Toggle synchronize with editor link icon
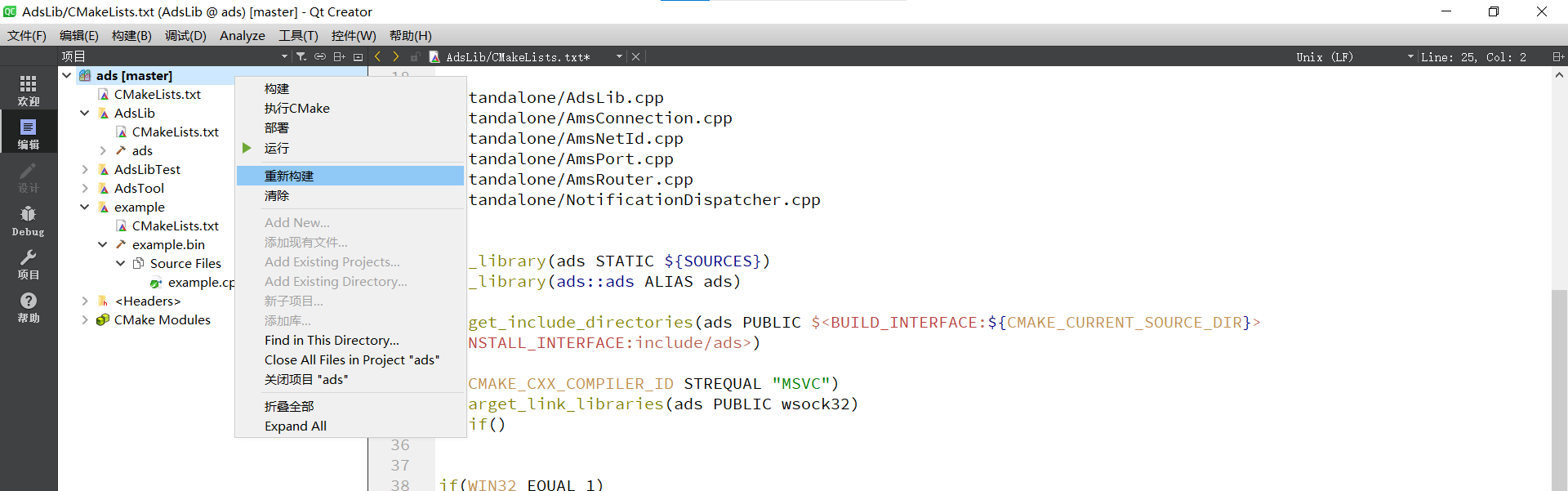The height and width of the screenshot is (491, 1568). tap(320, 56)
